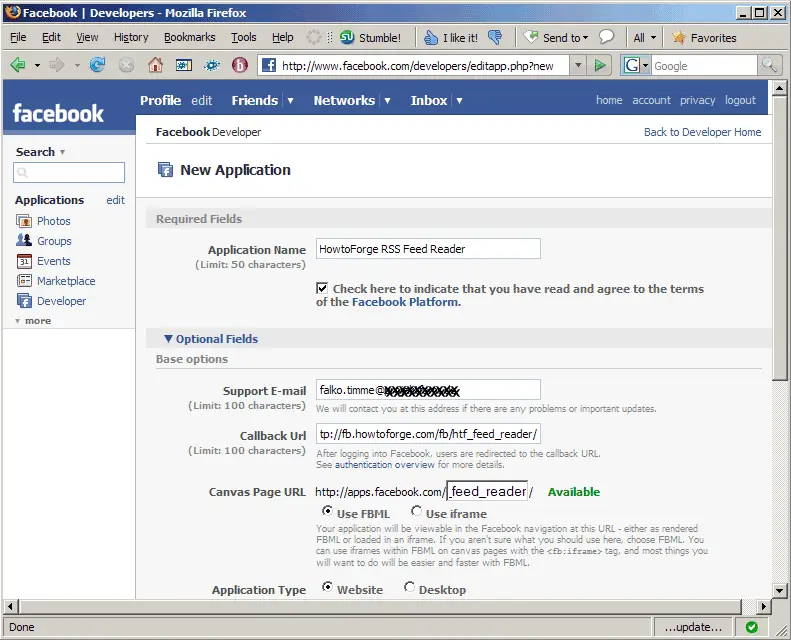This screenshot has height=640, width=791.
Task: Click the Facebook sidebar search box
Action: click(x=69, y=172)
